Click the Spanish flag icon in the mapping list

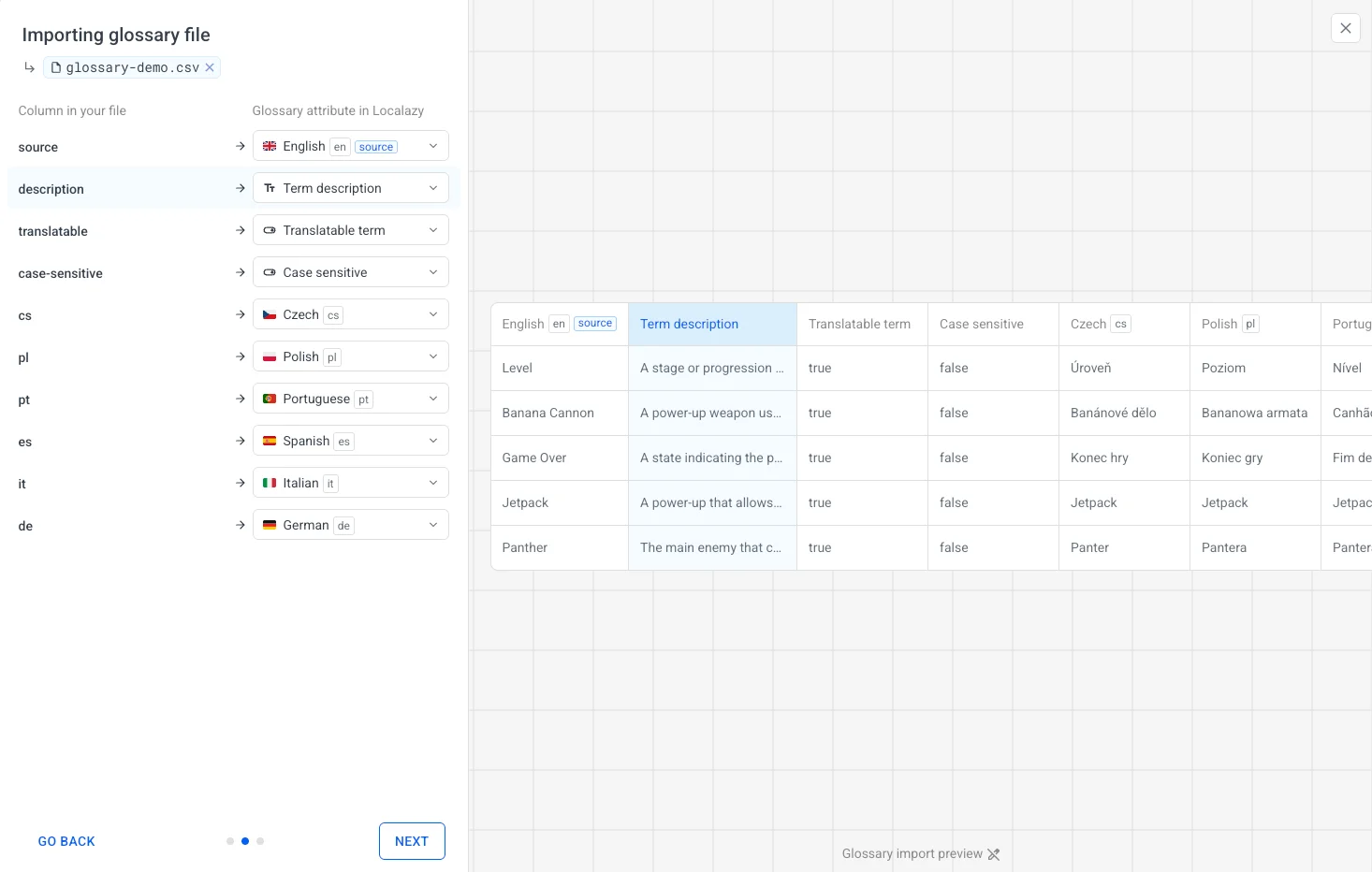tap(270, 441)
